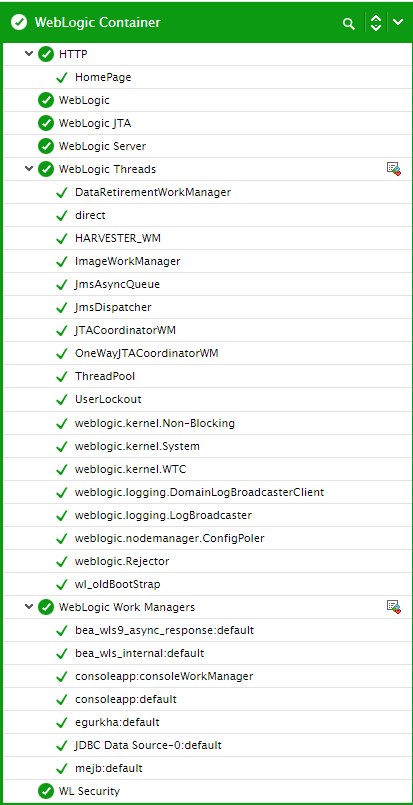Click the check mark beside ThreadPool

[x=62, y=376]
